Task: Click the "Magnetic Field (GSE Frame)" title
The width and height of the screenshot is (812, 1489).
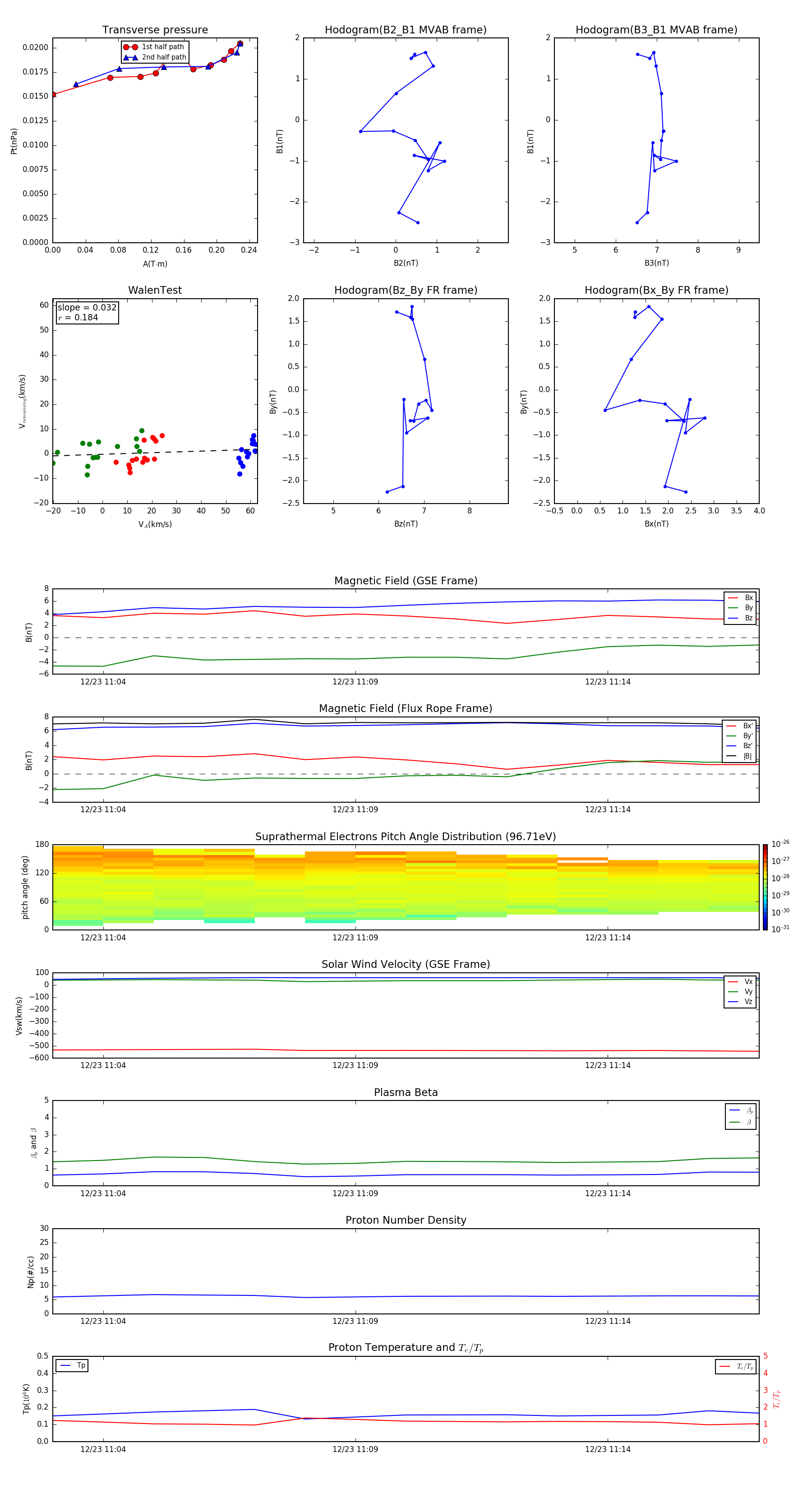Action: 406,581
